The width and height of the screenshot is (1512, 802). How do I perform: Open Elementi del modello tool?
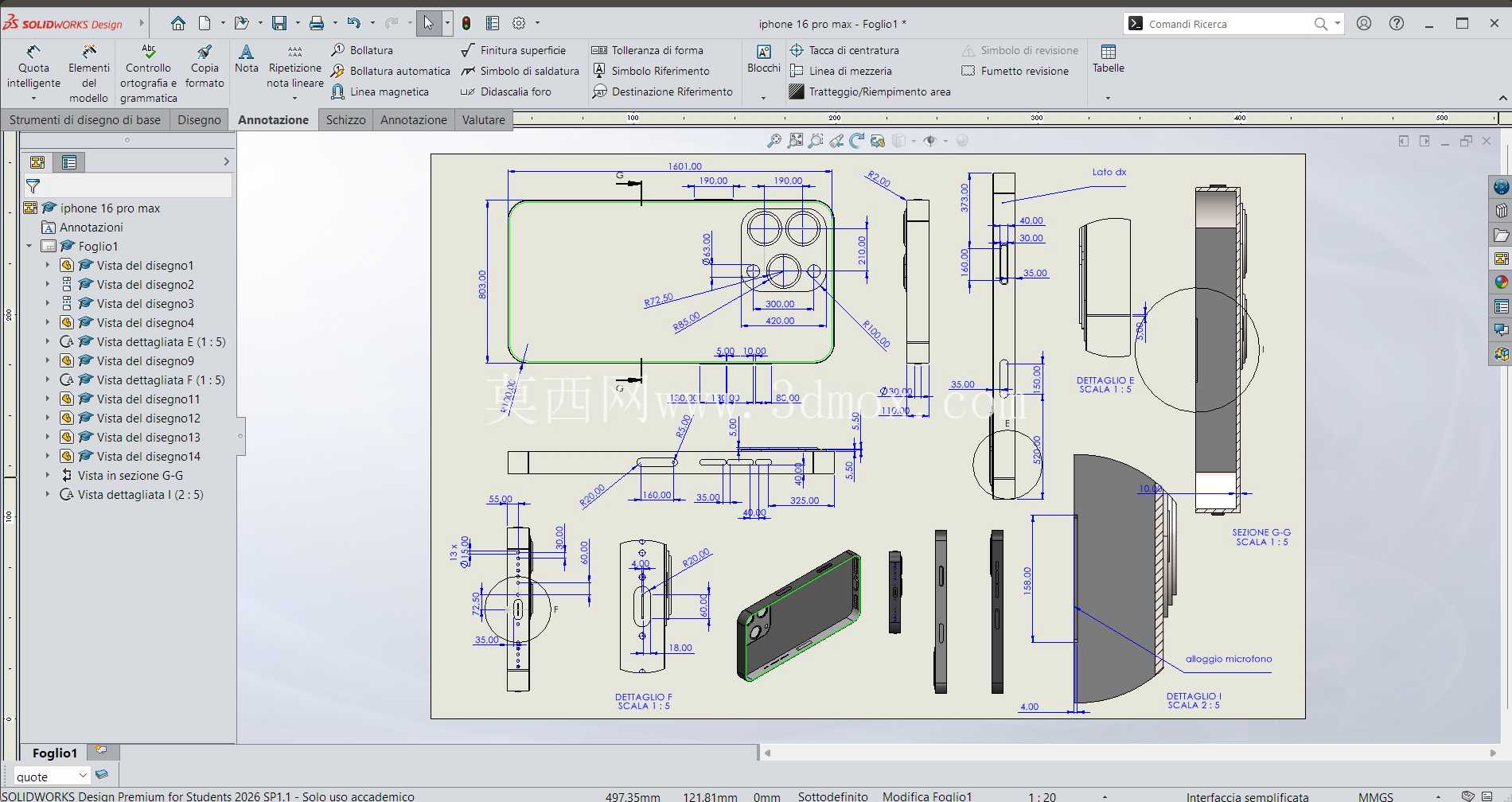tap(88, 72)
